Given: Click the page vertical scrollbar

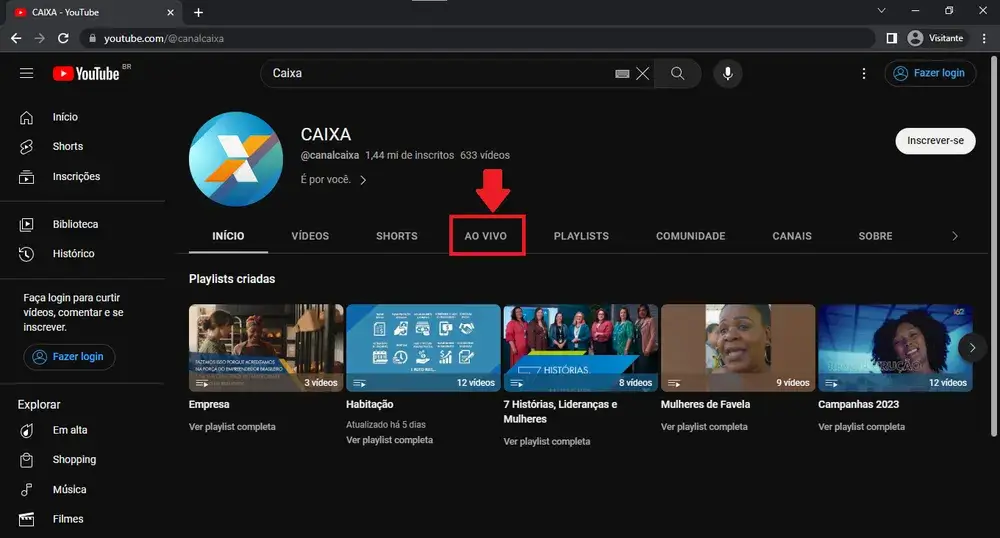Looking at the screenshot, I should (x=994, y=247).
